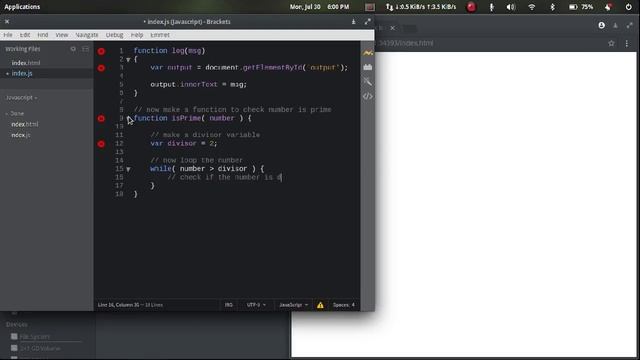
Task: Open the date and time calendar
Action: pos(319,7)
